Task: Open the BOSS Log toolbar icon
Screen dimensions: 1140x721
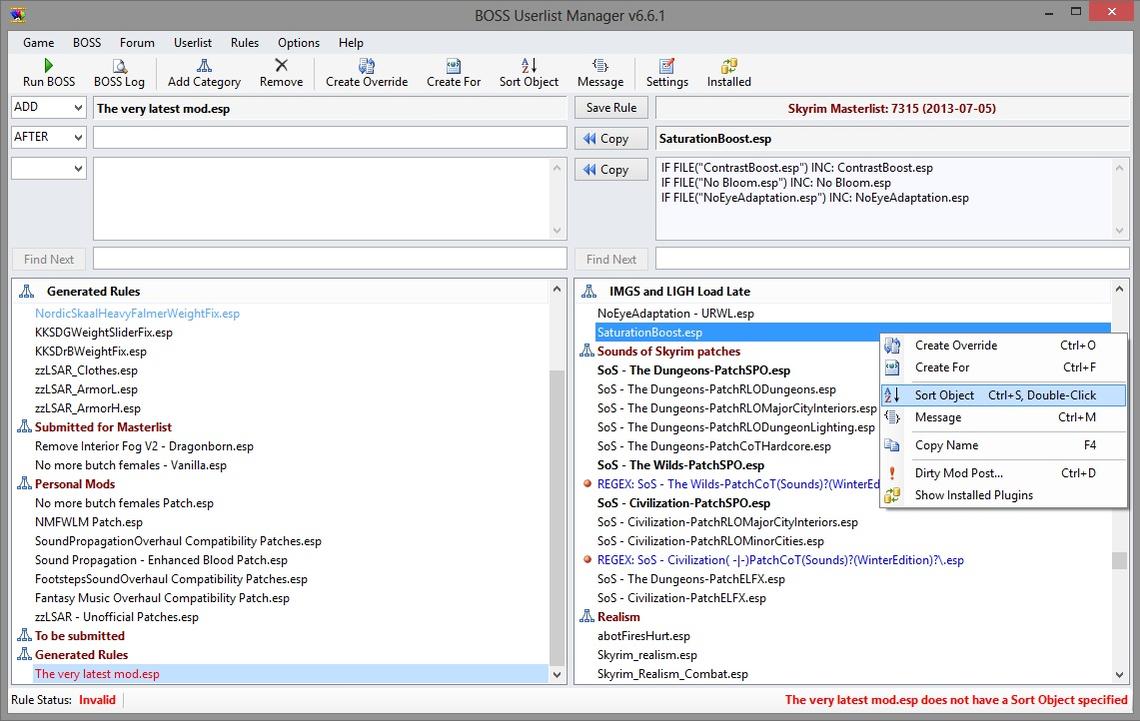Action: coord(119,66)
